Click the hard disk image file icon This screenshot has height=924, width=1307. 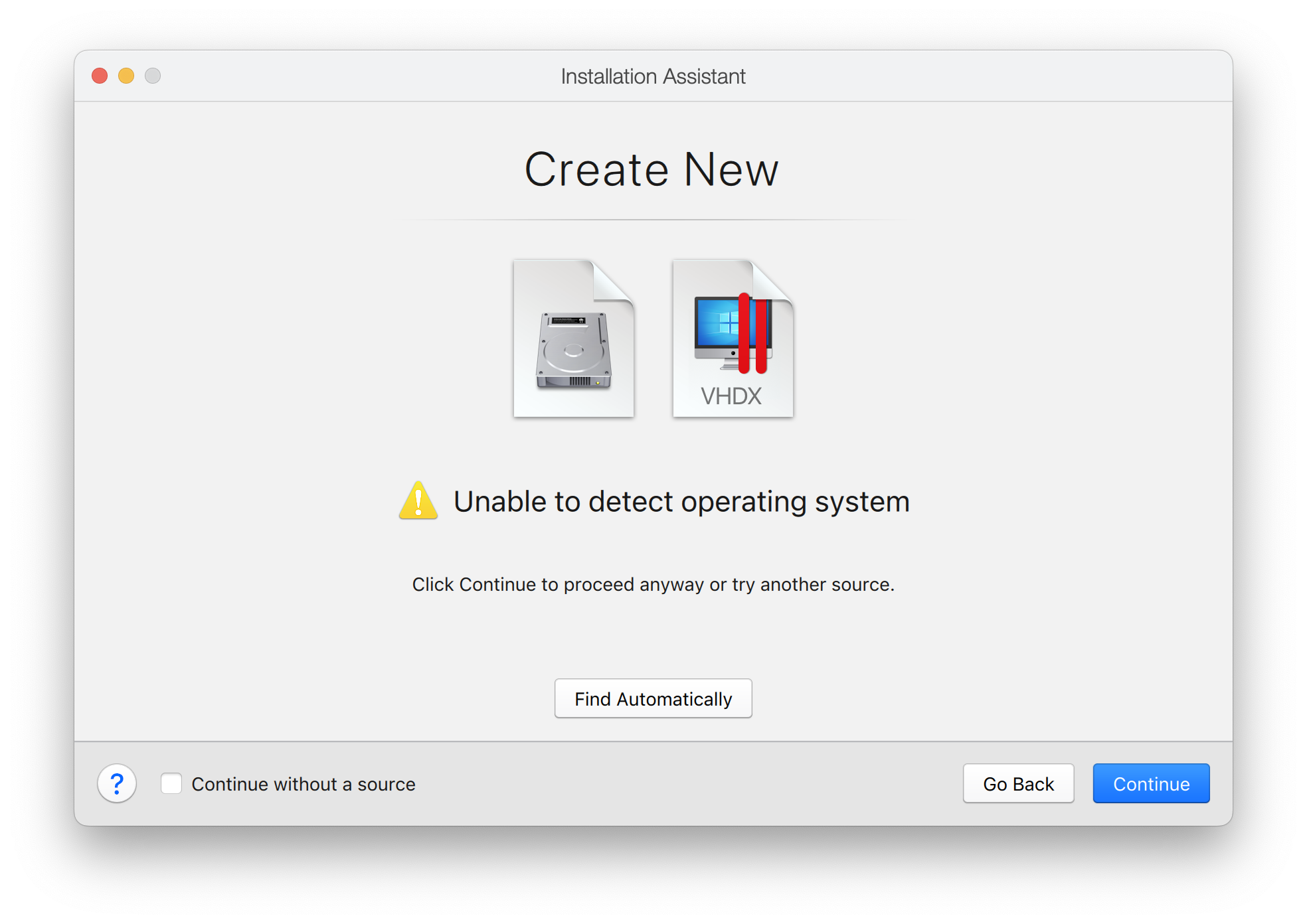click(573, 339)
